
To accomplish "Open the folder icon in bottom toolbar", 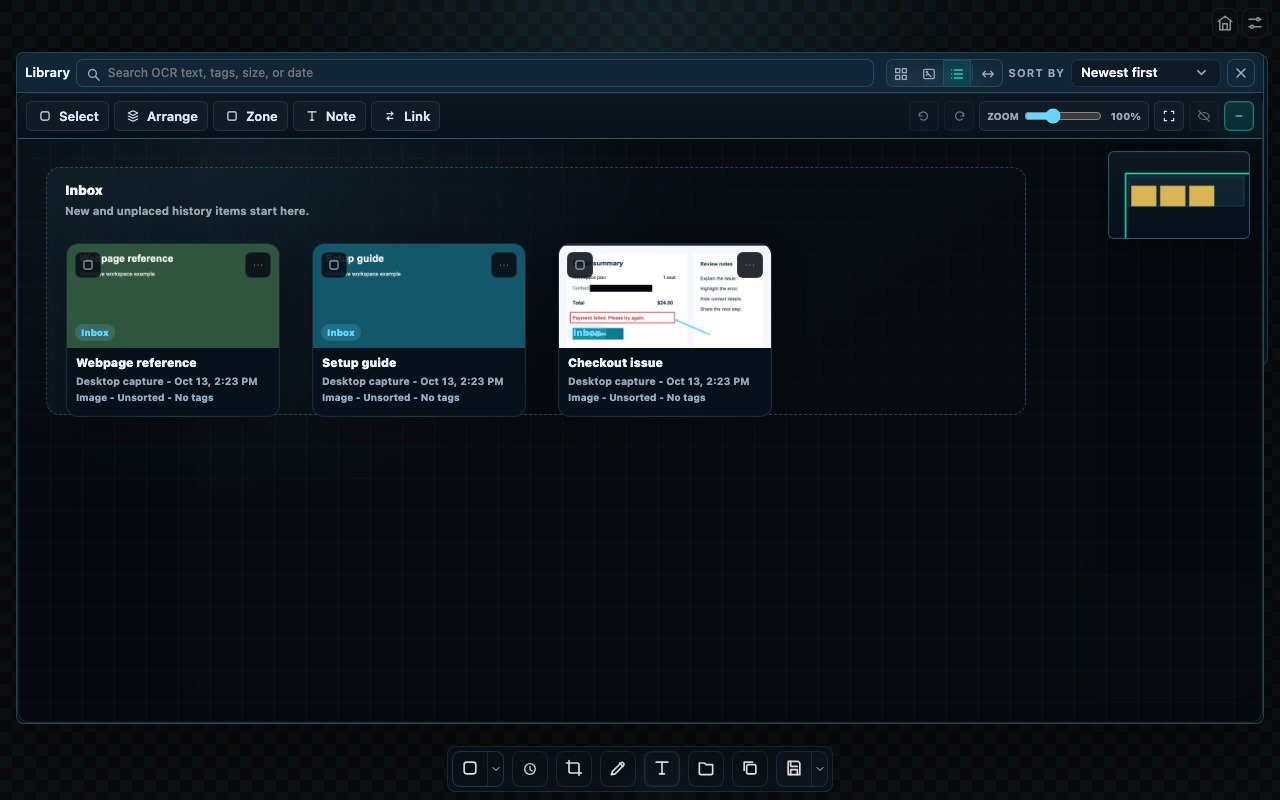I will [x=706, y=768].
